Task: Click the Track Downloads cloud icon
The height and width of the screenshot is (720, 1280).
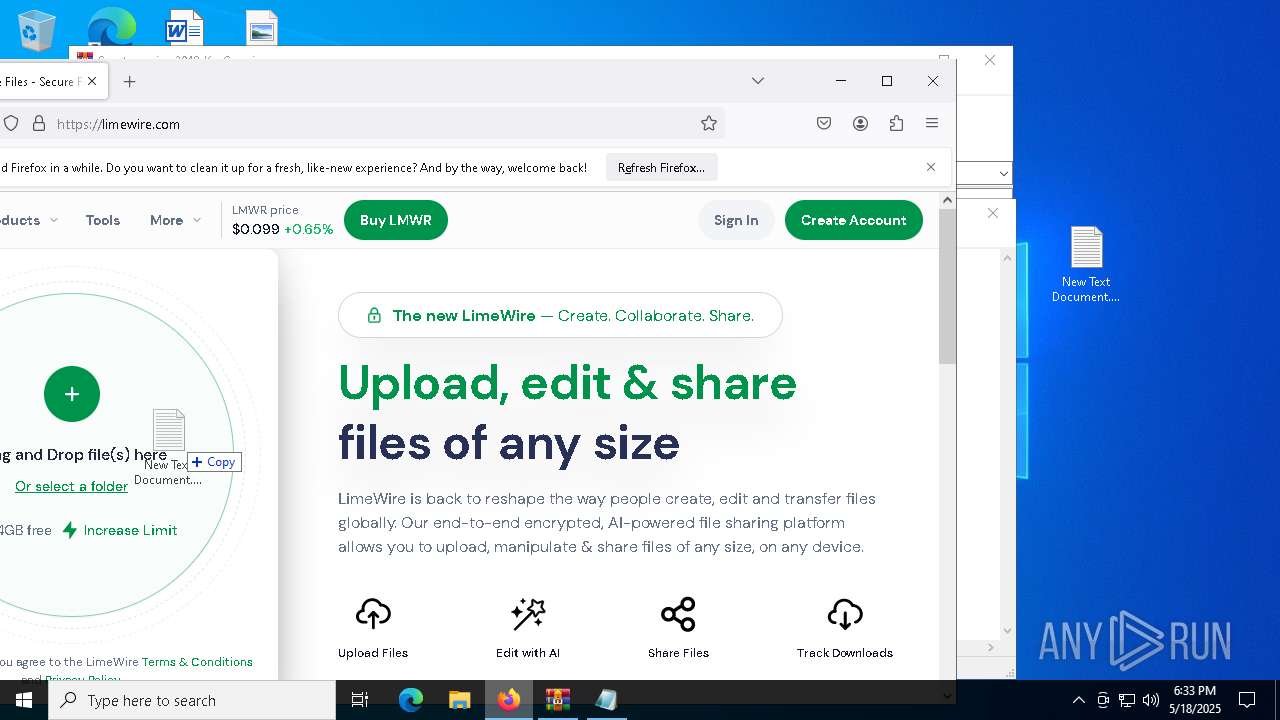Action: tap(845, 614)
